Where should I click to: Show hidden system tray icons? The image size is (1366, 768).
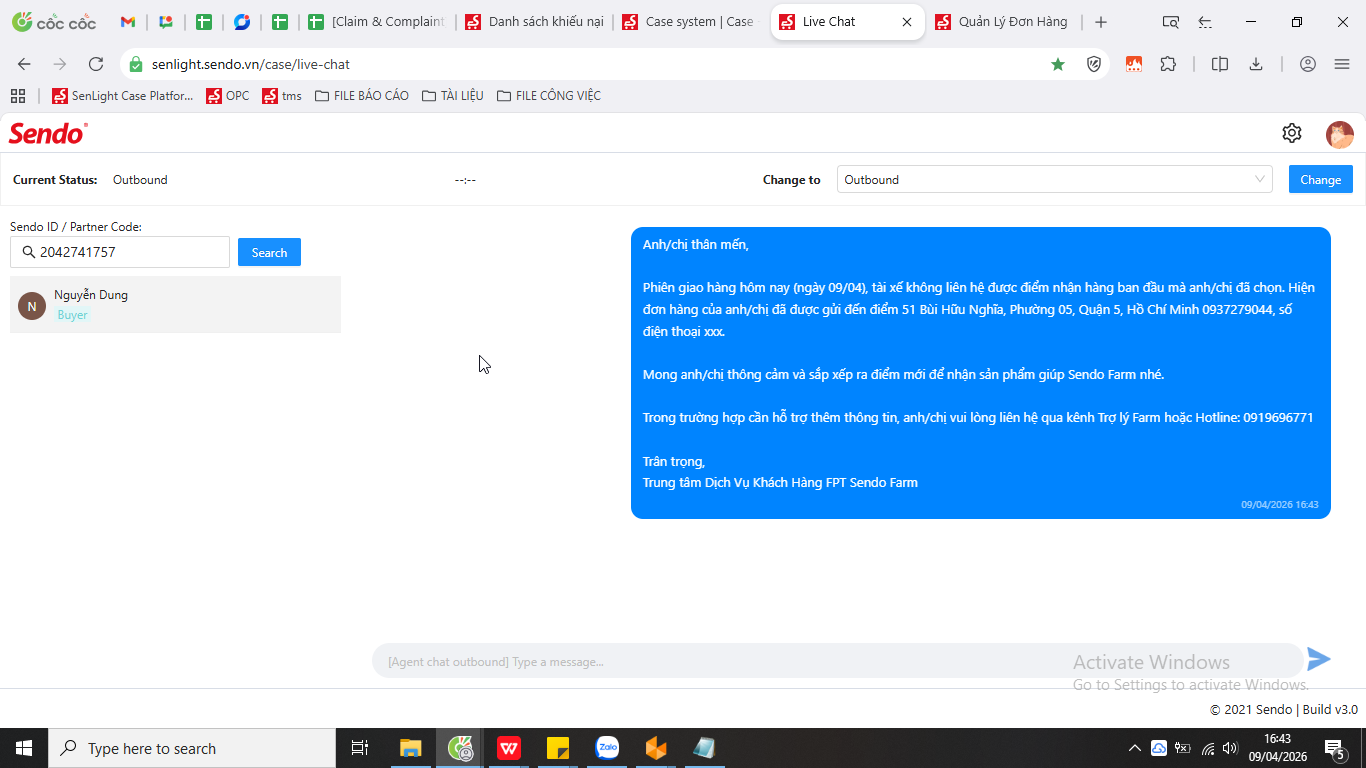(x=1134, y=748)
